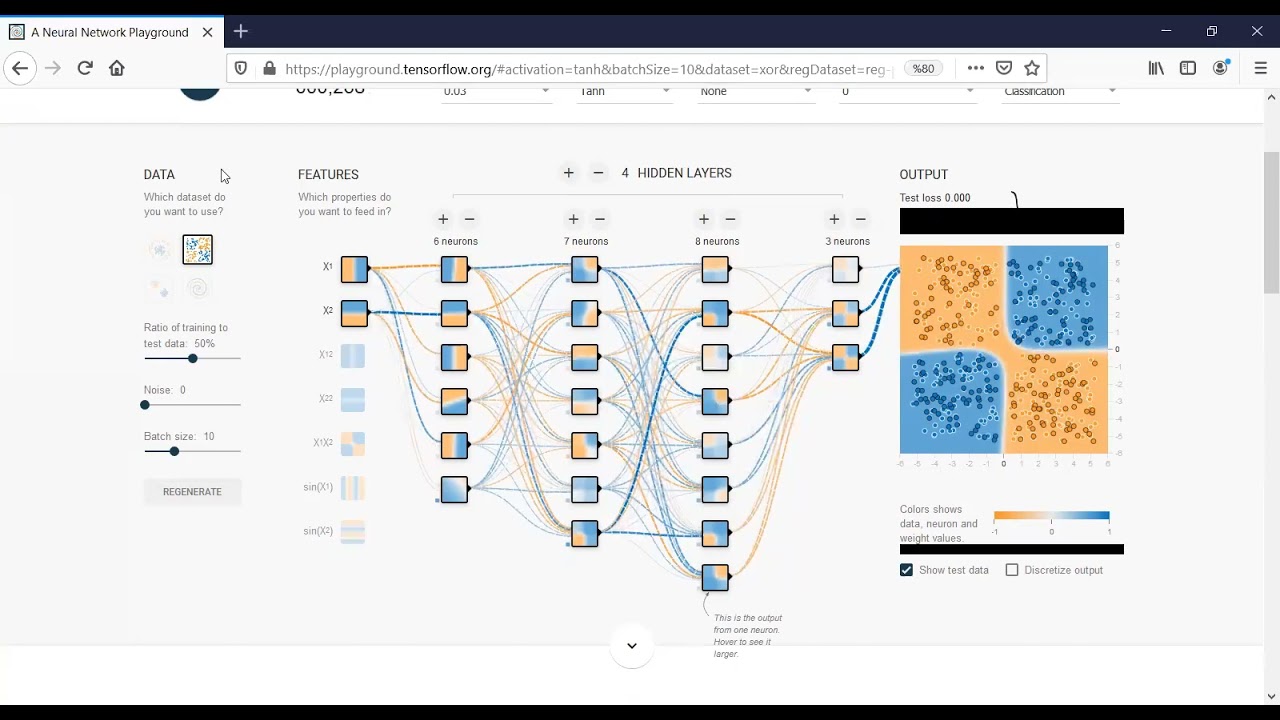
Task: Toggle the X2 input feature
Action: click(354, 313)
